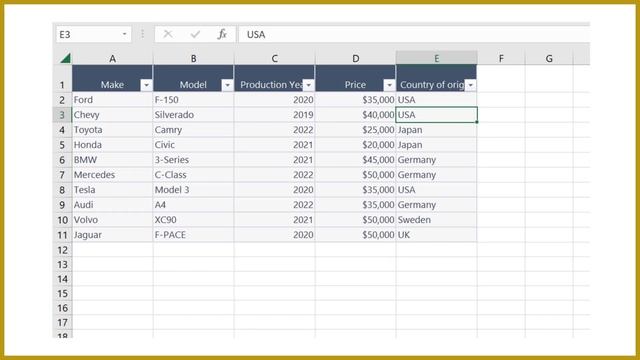Viewport: 640px width, 360px height.
Task: Select the $20,000 price cell
Action: 356,145
